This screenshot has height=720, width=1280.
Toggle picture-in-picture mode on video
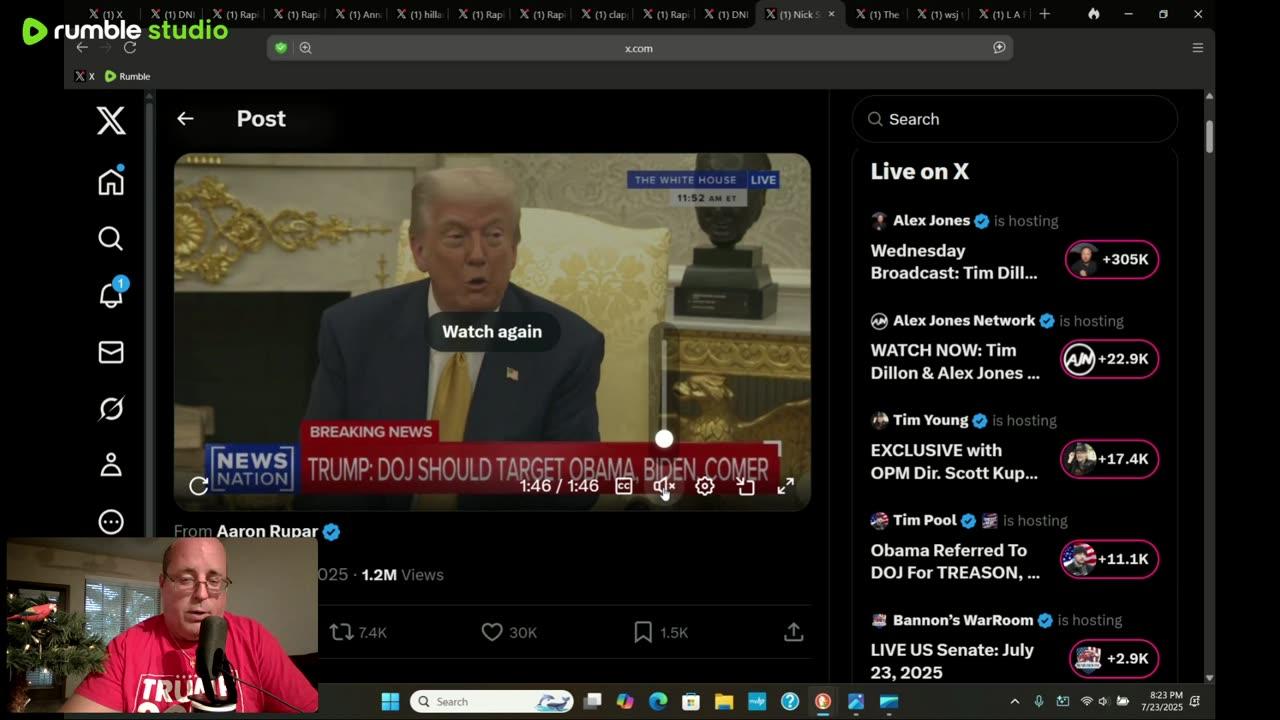(x=746, y=486)
